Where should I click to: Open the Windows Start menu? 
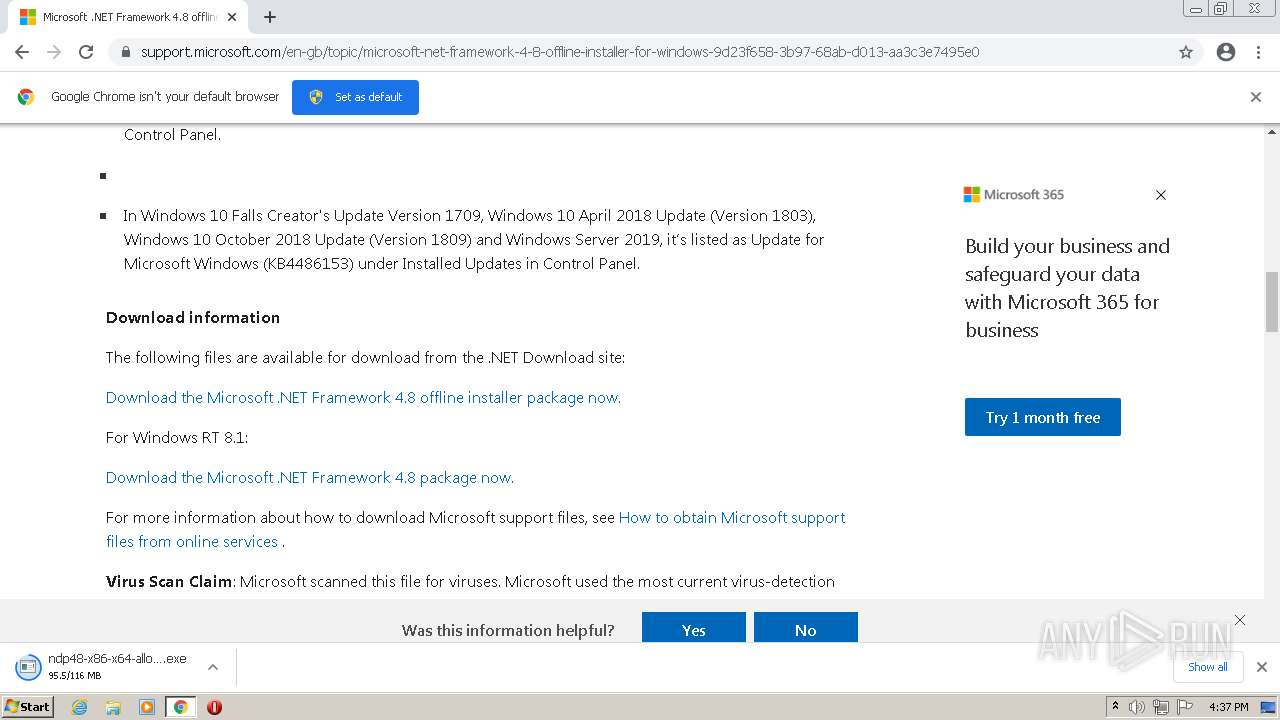[28, 706]
